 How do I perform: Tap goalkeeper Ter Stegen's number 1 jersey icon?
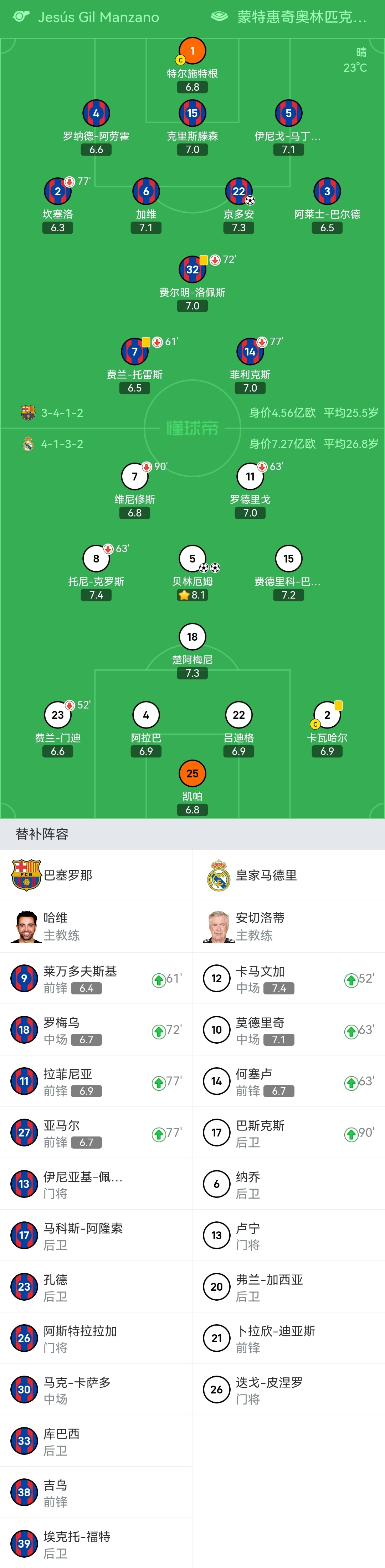point(192,51)
